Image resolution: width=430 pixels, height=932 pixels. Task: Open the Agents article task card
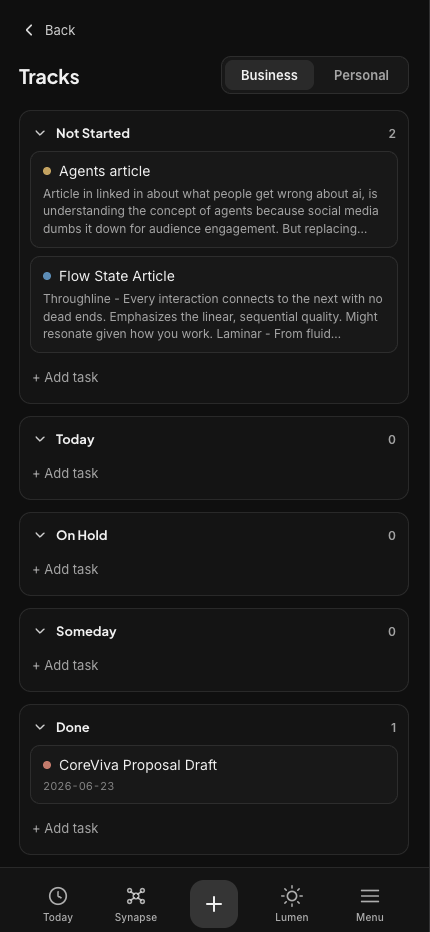pyautogui.click(x=214, y=200)
